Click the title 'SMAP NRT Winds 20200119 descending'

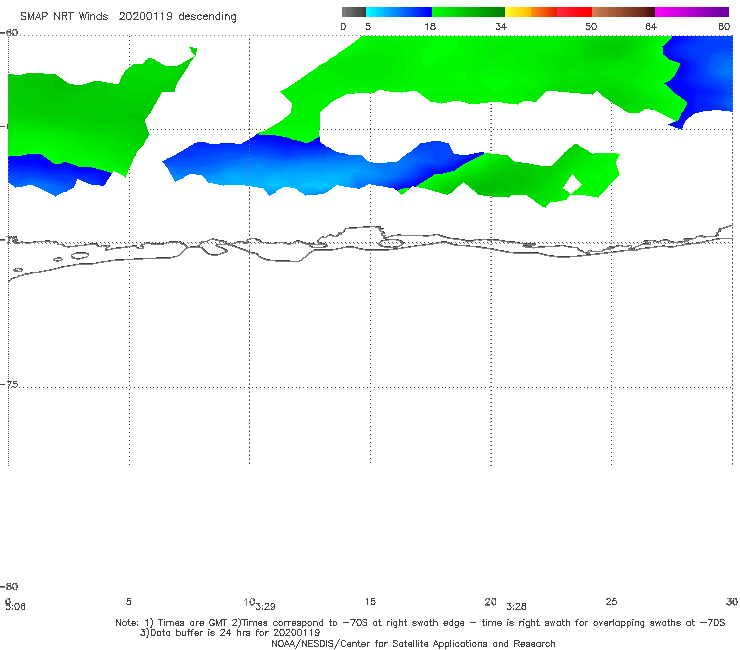pos(128,16)
